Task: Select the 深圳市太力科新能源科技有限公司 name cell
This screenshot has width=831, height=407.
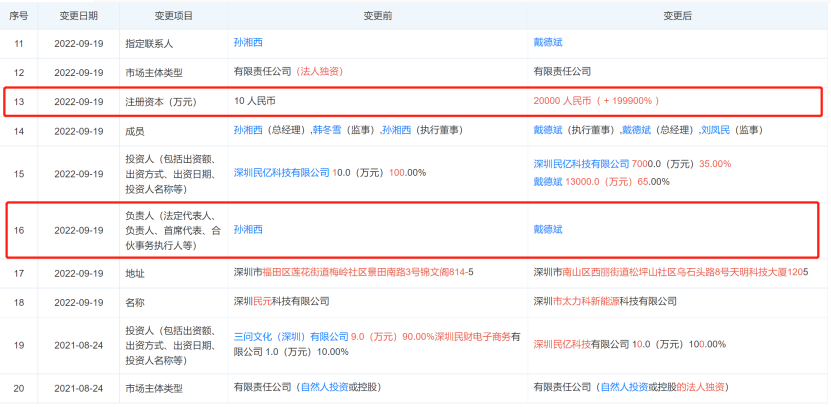Action: 613,301
